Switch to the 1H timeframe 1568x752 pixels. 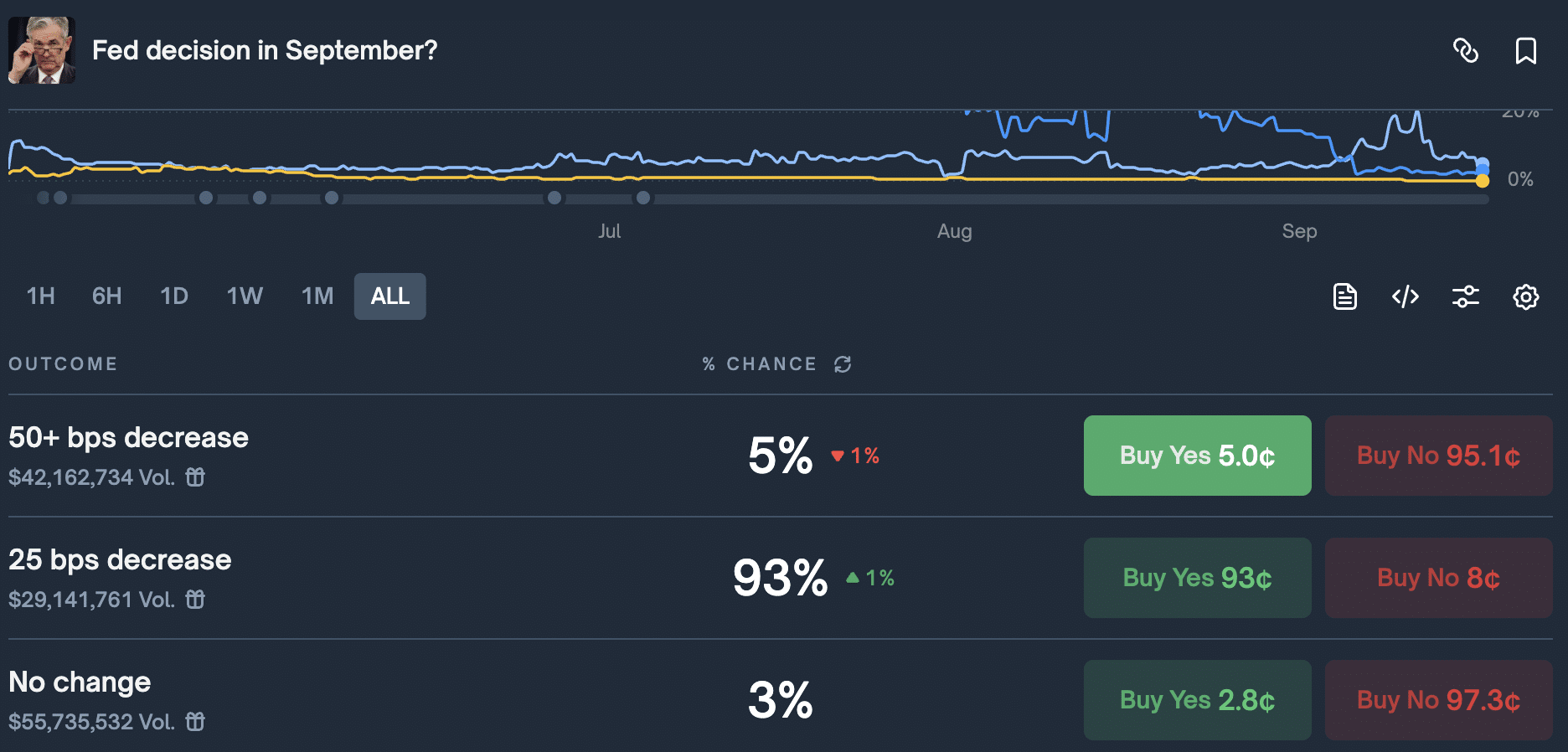(x=40, y=296)
